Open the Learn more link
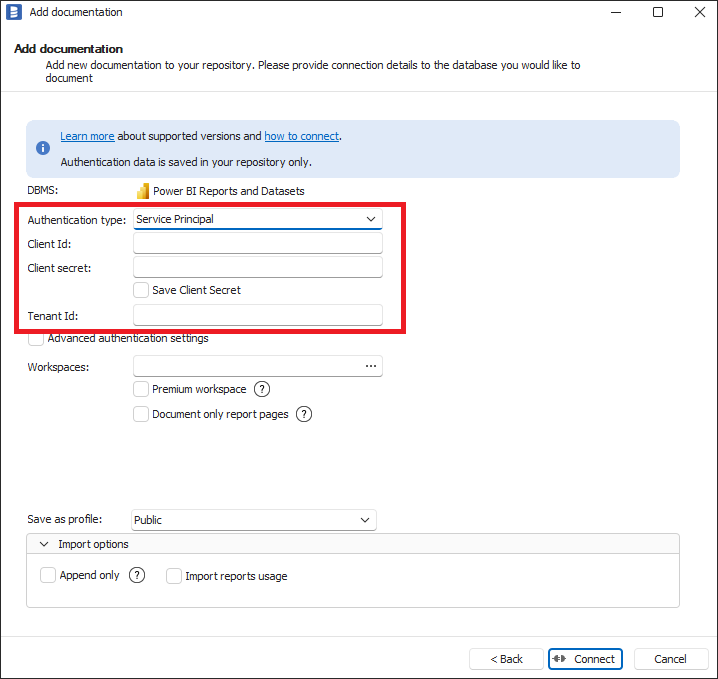The width and height of the screenshot is (718, 679). click(87, 136)
